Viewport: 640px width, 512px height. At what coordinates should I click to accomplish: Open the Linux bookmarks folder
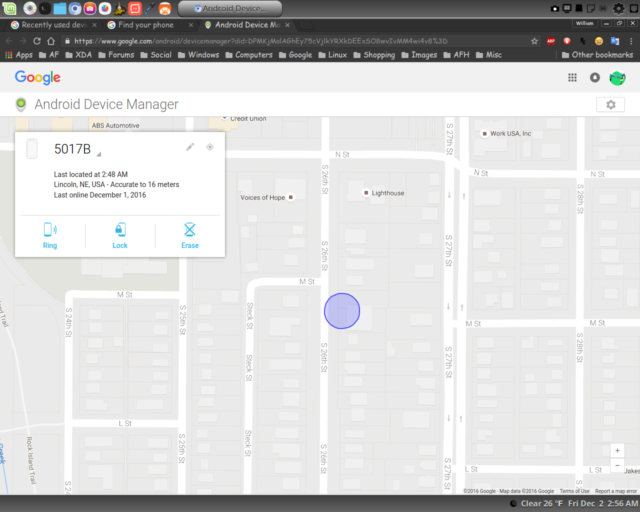pos(333,55)
